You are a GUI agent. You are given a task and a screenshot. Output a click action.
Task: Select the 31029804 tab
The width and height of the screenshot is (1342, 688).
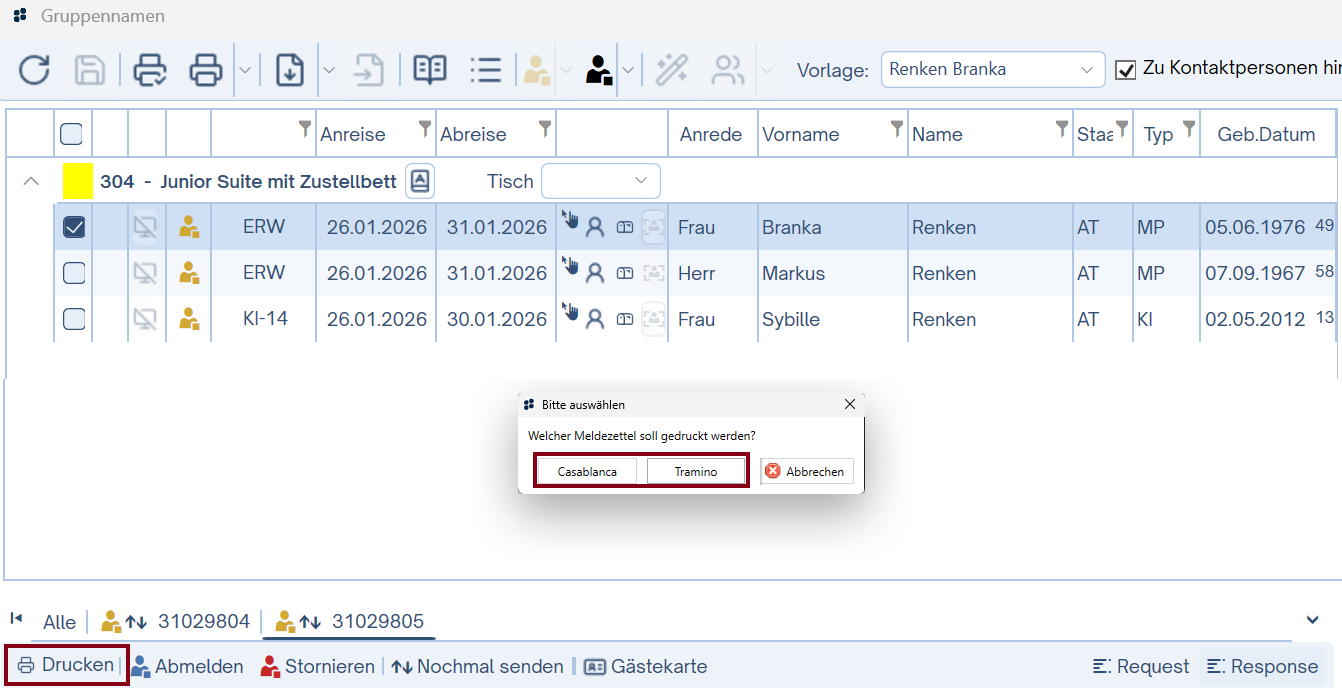176,622
